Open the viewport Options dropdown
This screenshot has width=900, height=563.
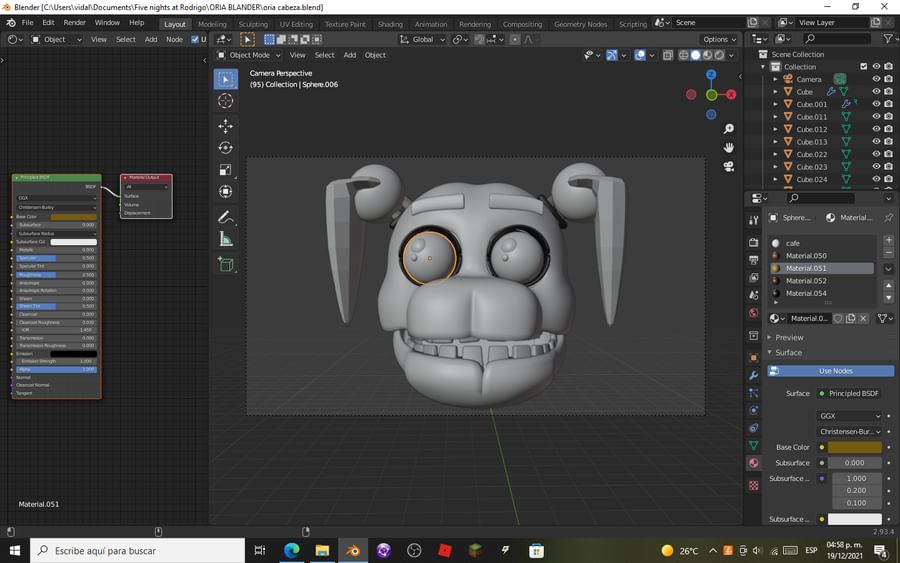point(719,40)
